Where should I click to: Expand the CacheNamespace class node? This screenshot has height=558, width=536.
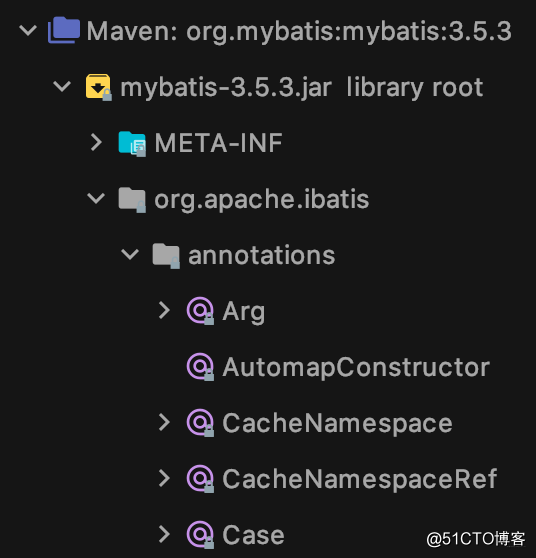pos(164,422)
